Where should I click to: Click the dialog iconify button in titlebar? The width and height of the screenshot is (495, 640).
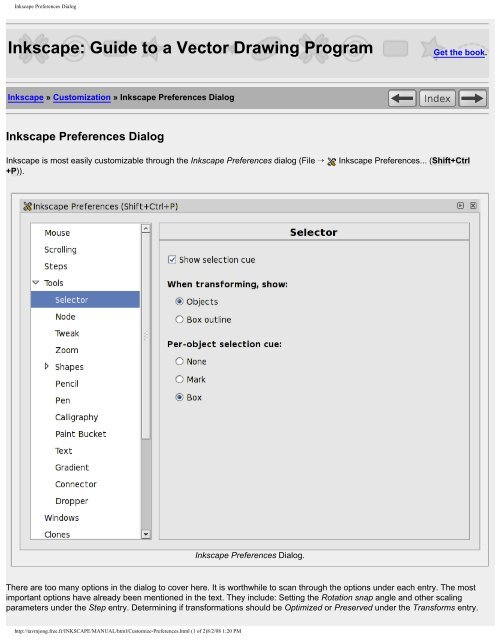coord(460,205)
